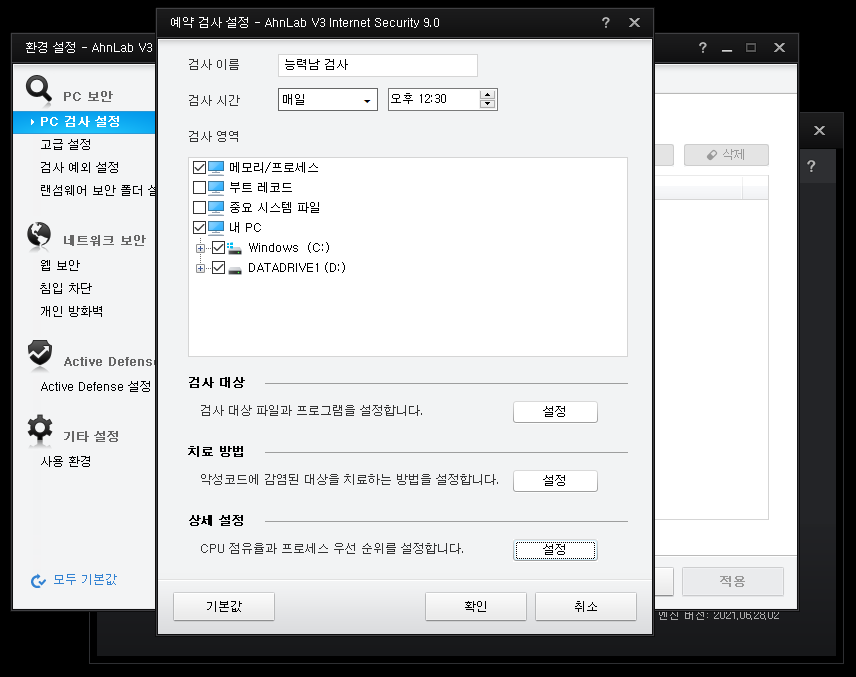
Task: Enable the 부트 레코드 checkbox
Action: pos(200,188)
